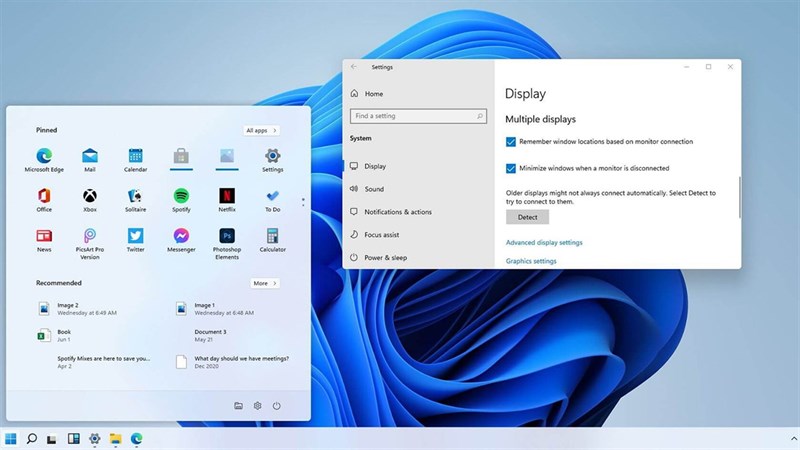800x450 pixels.
Task: Click the Start menu power icon
Action: (x=276, y=405)
